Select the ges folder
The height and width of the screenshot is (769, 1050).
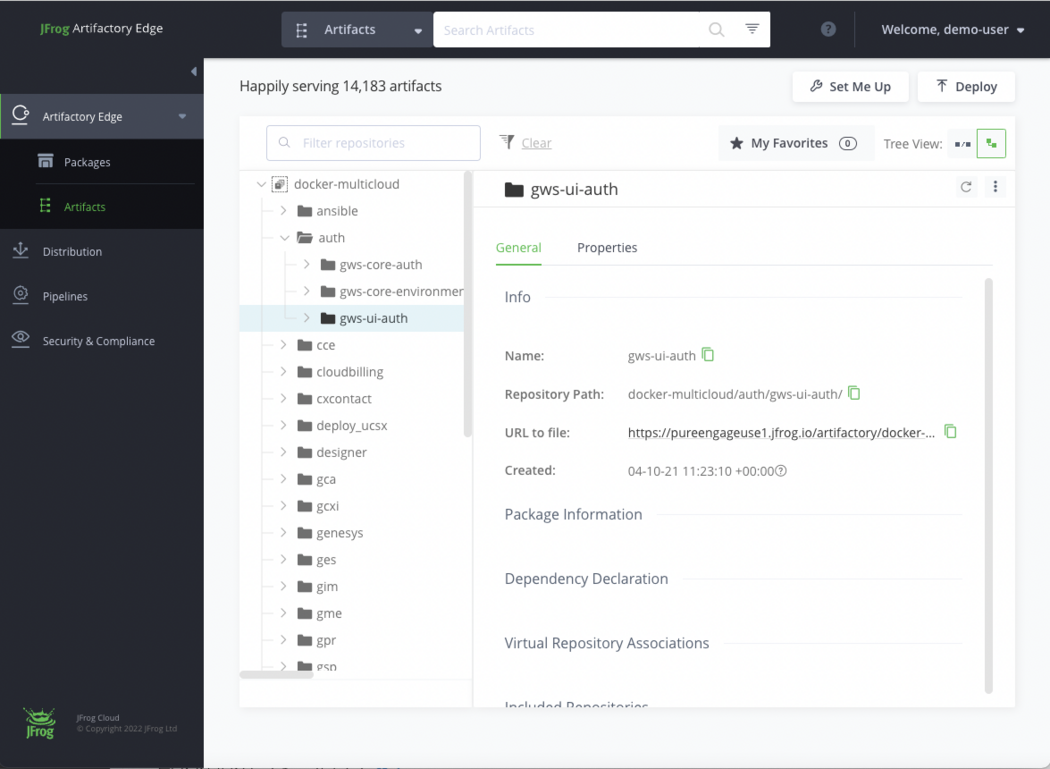click(x=326, y=559)
